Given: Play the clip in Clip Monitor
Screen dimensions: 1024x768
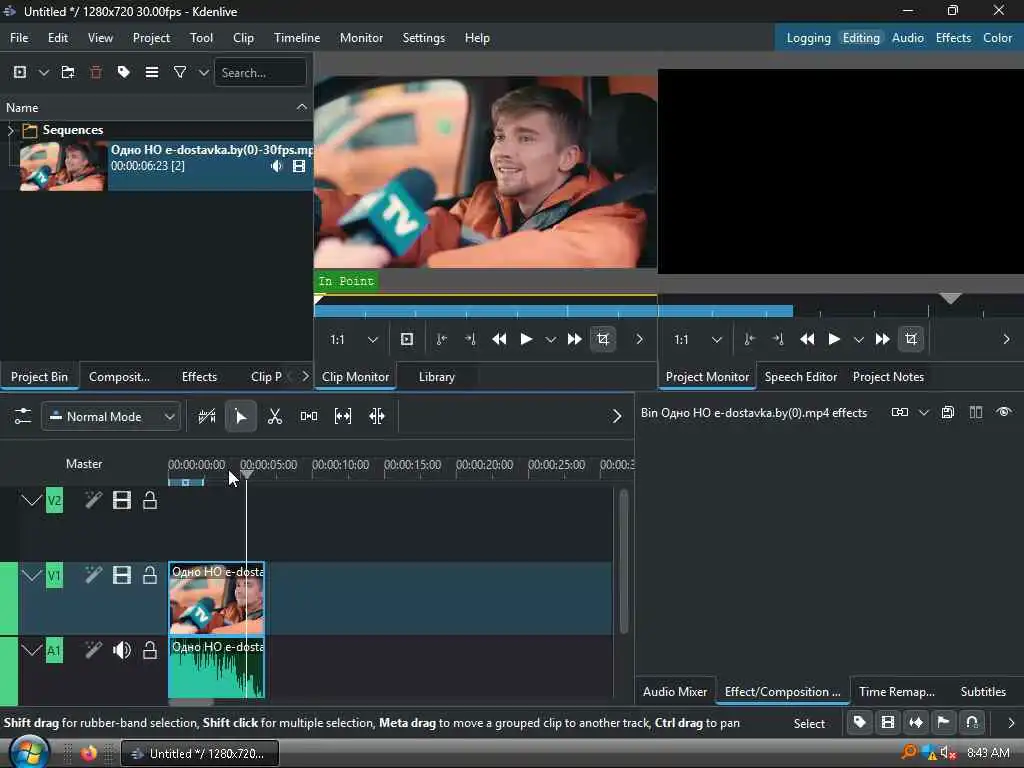Looking at the screenshot, I should click(x=526, y=340).
